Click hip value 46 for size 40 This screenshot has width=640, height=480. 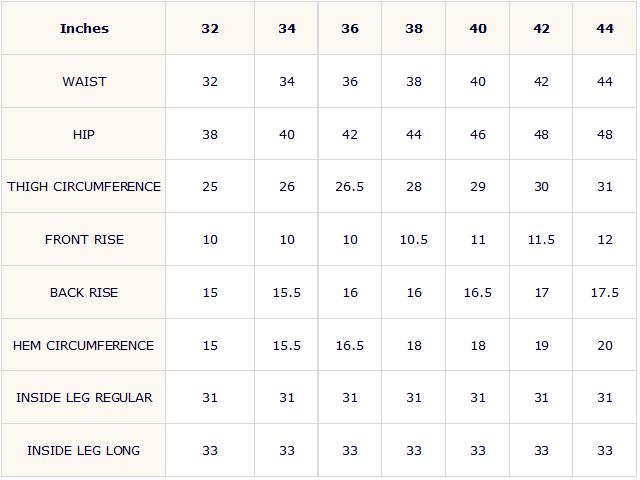click(x=478, y=134)
